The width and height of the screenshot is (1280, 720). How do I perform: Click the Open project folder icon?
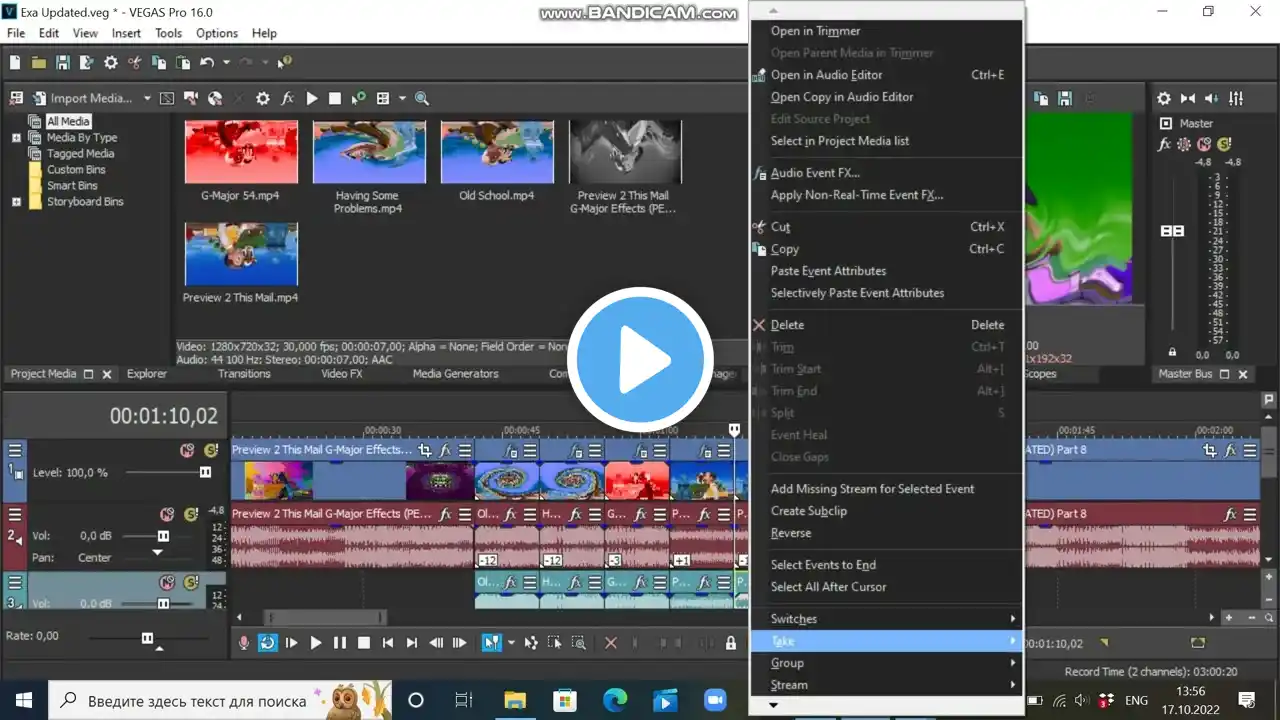tap(39, 63)
